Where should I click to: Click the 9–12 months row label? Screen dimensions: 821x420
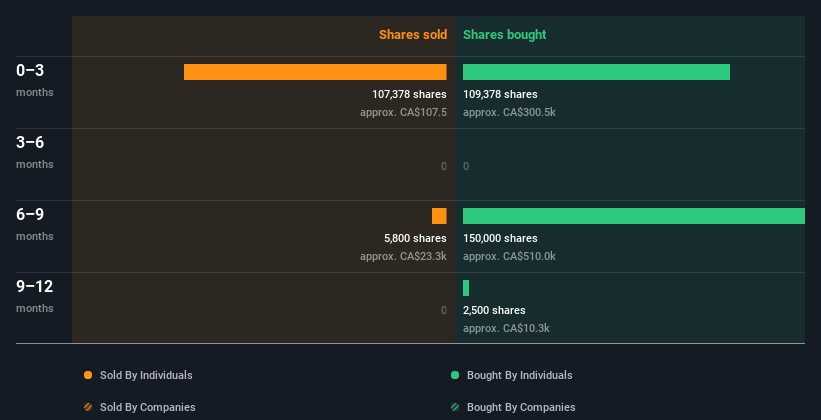pyautogui.click(x=35, y=296)
